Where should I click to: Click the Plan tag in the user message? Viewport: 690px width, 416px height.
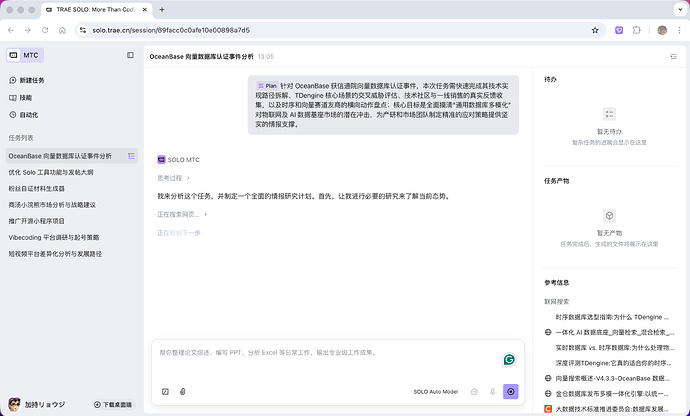[267, 86]
